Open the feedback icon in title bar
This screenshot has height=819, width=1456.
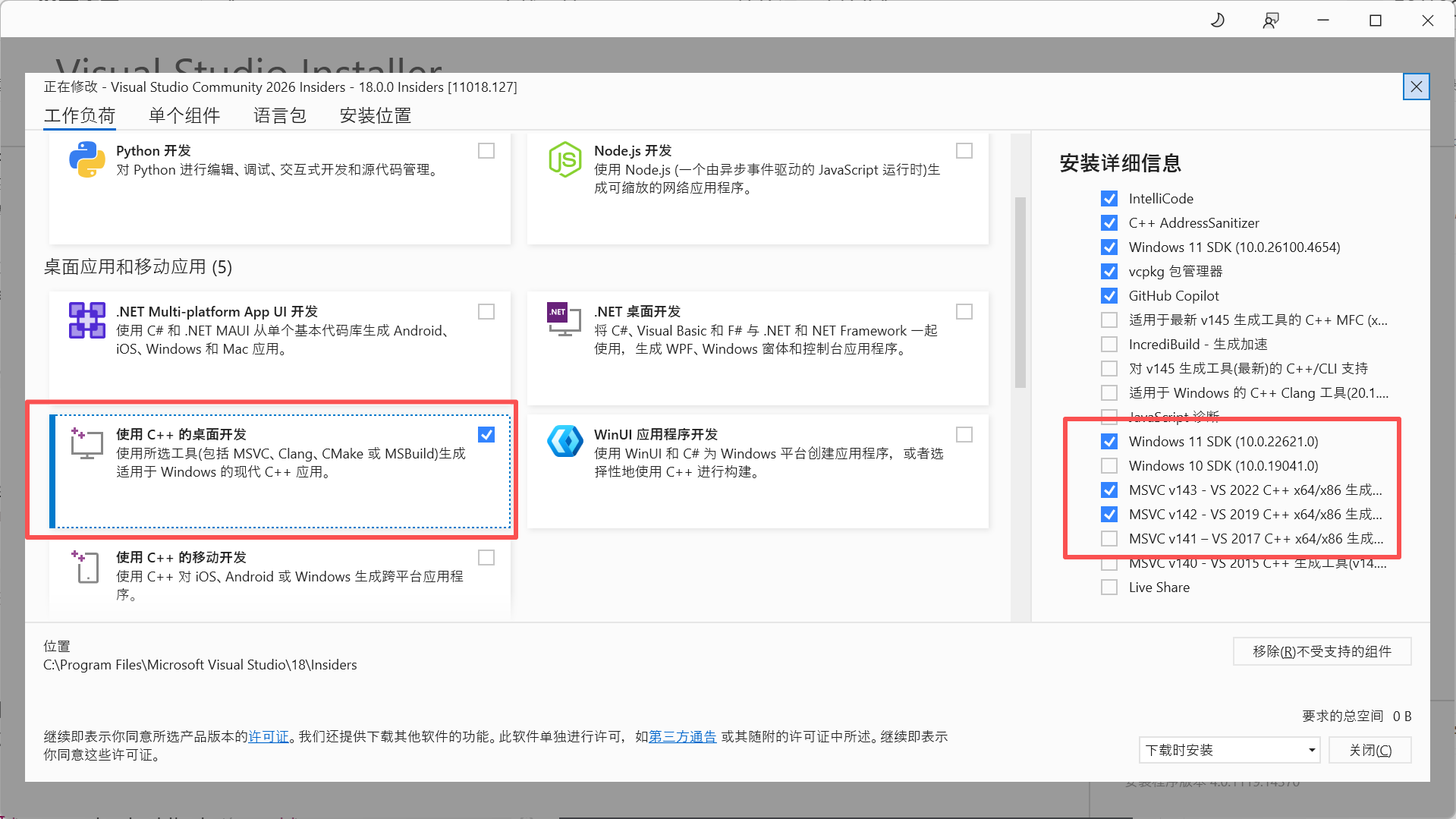1271,20
